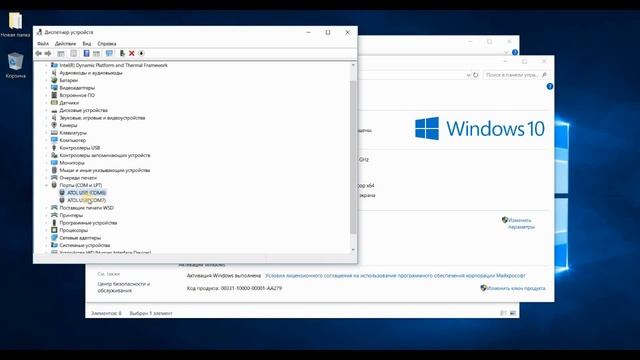This screenshot has width=640, height=360.
Task: Select Intel(R) Dynamic Platform and Thermal Framework
Action: click(x=113, y=65)
